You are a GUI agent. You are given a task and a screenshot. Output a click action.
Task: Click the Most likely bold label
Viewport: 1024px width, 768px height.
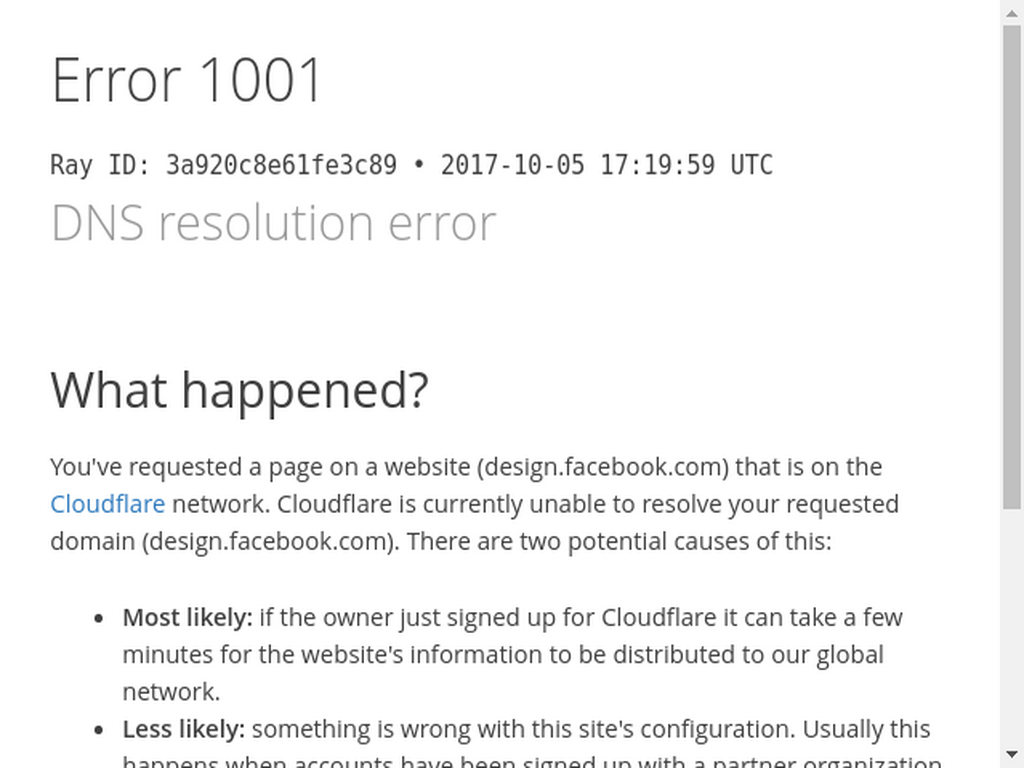point(187,617)
